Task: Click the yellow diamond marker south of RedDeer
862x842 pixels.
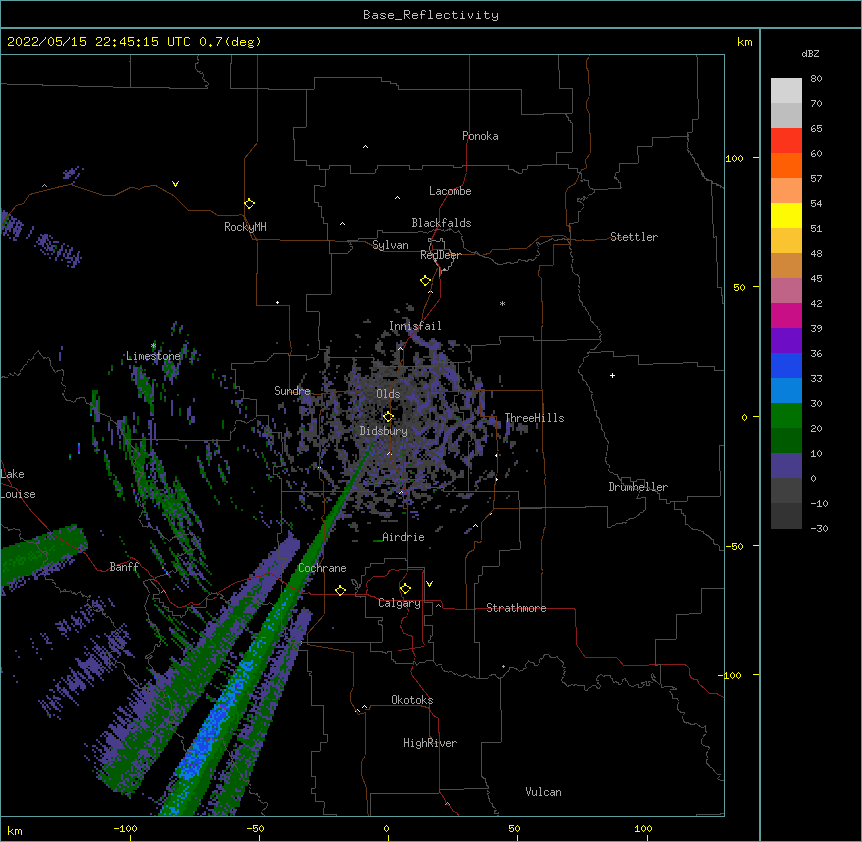Action: tap(425, 281)
